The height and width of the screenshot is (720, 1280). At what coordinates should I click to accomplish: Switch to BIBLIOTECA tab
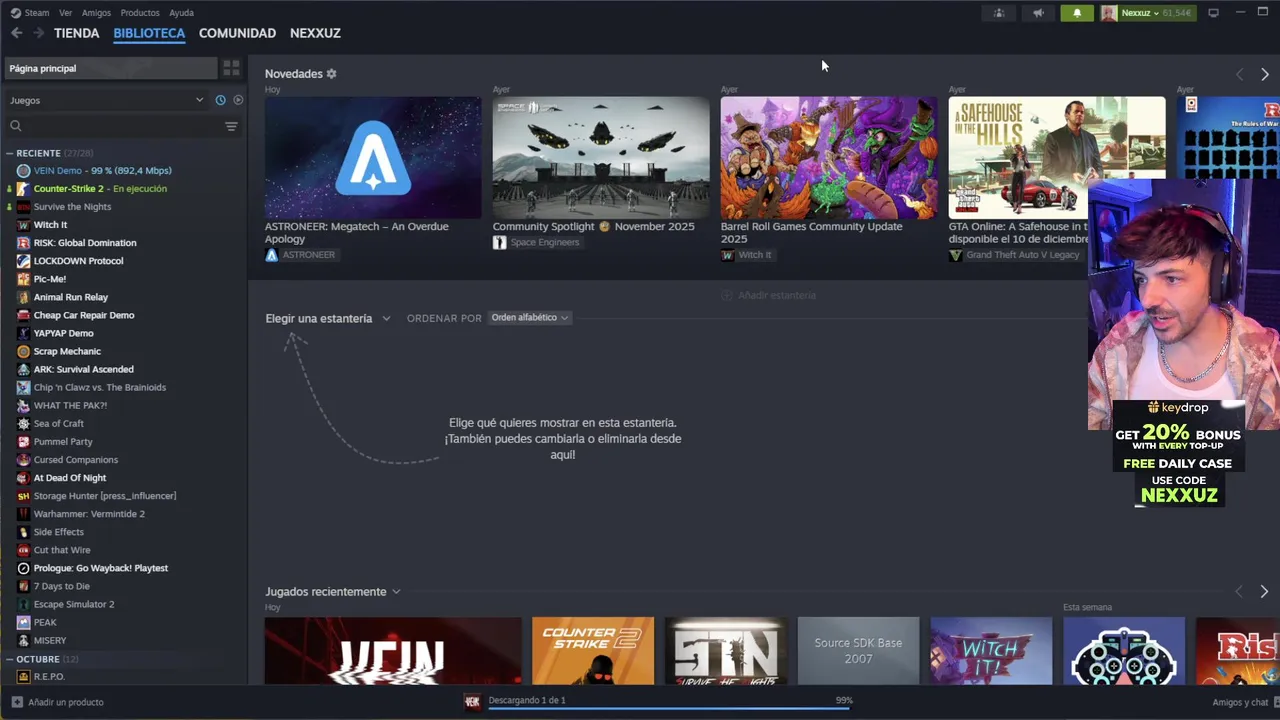(x=149, y=33)
